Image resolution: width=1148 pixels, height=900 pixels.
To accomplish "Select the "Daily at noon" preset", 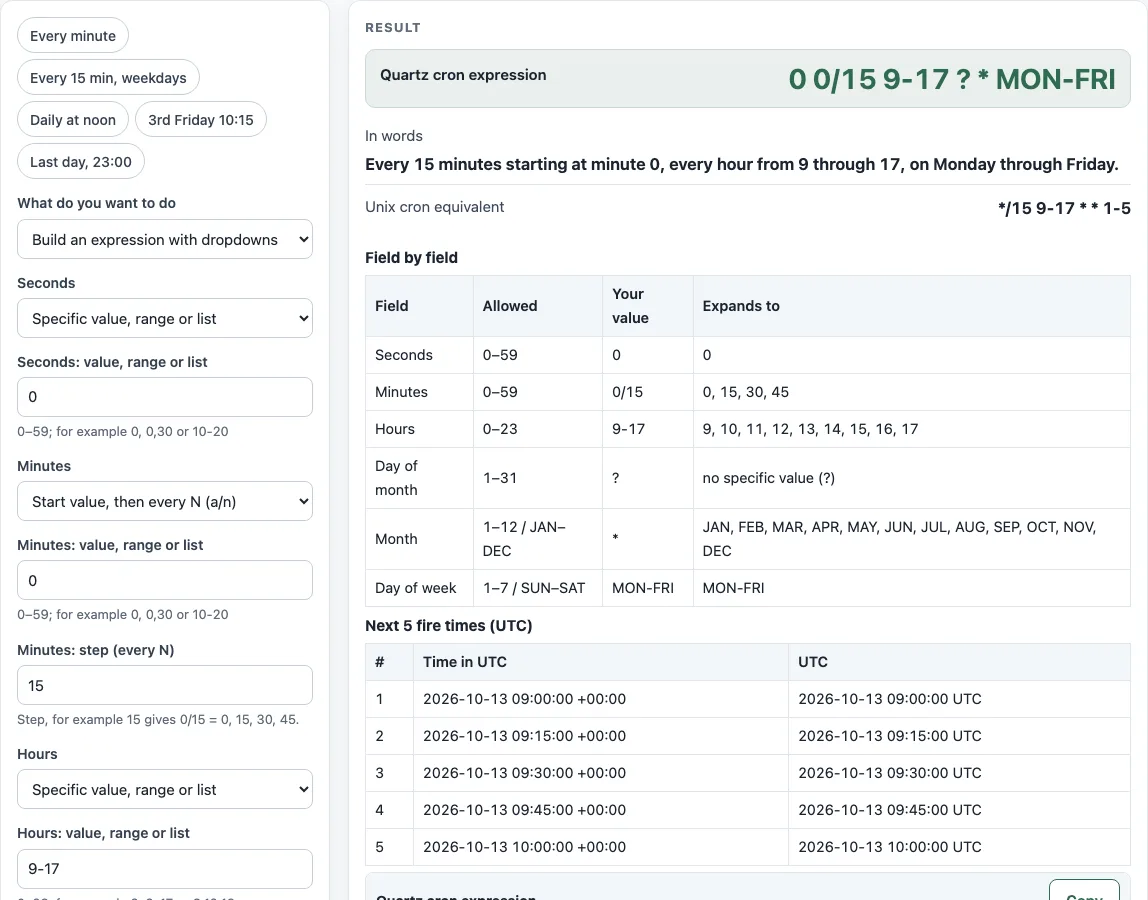I will [x=72, y=120].
